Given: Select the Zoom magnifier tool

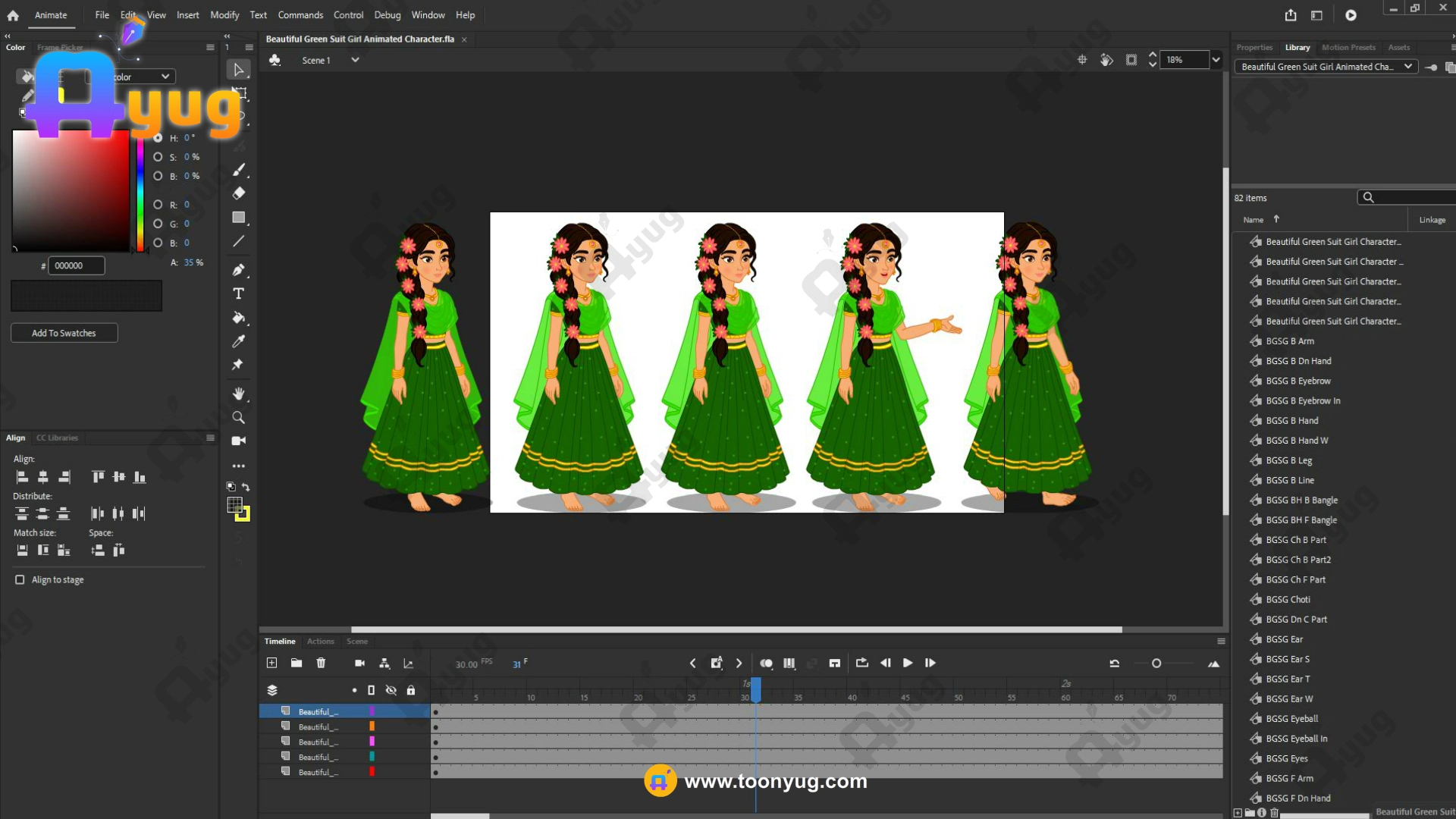Looking at the screenshot, I should (239, 418).
